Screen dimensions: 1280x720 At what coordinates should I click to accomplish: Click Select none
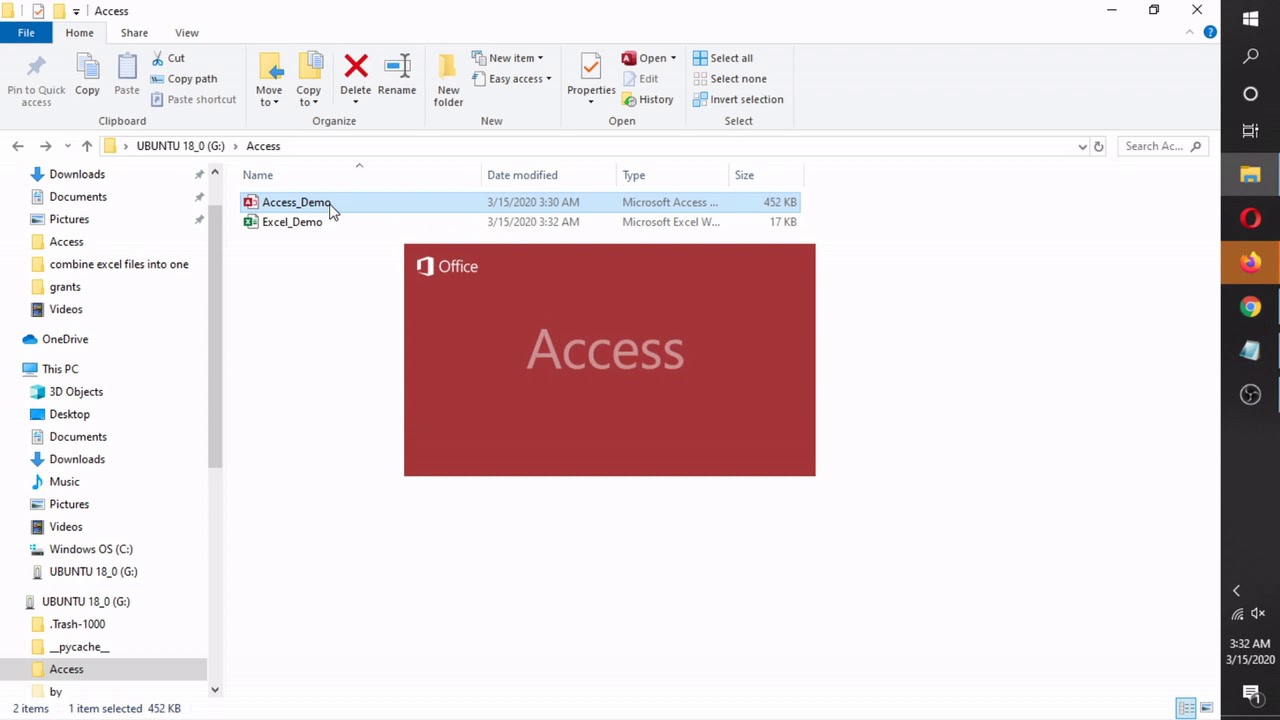point(730,79)
